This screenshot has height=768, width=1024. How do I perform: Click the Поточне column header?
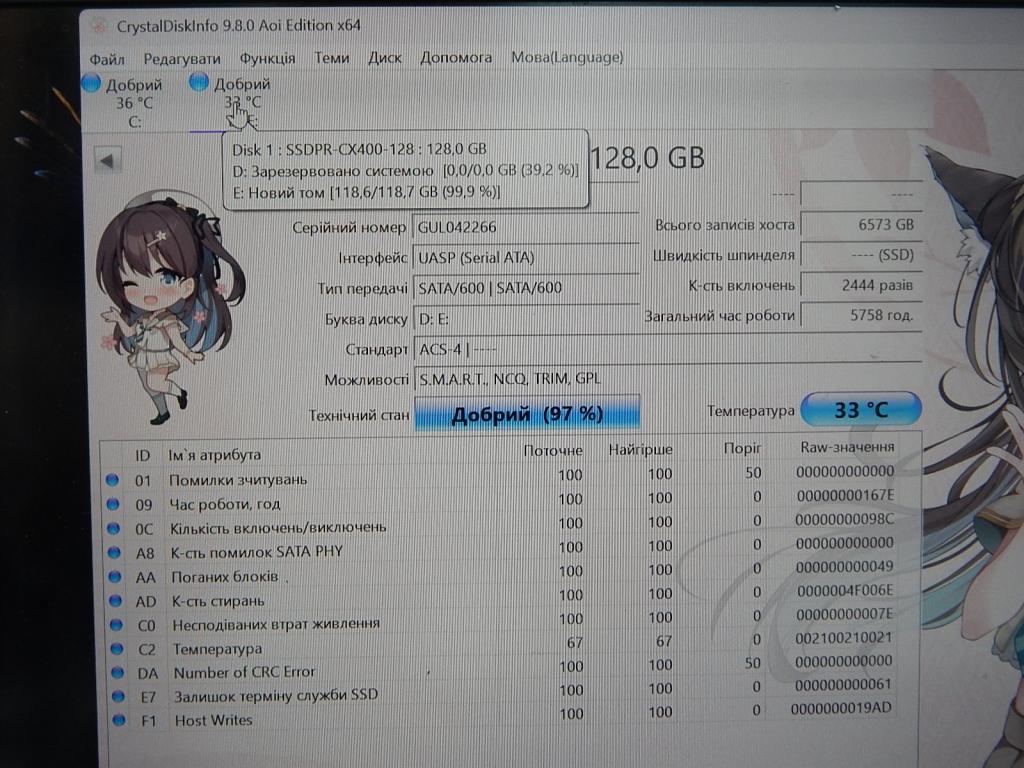[552, 451]
